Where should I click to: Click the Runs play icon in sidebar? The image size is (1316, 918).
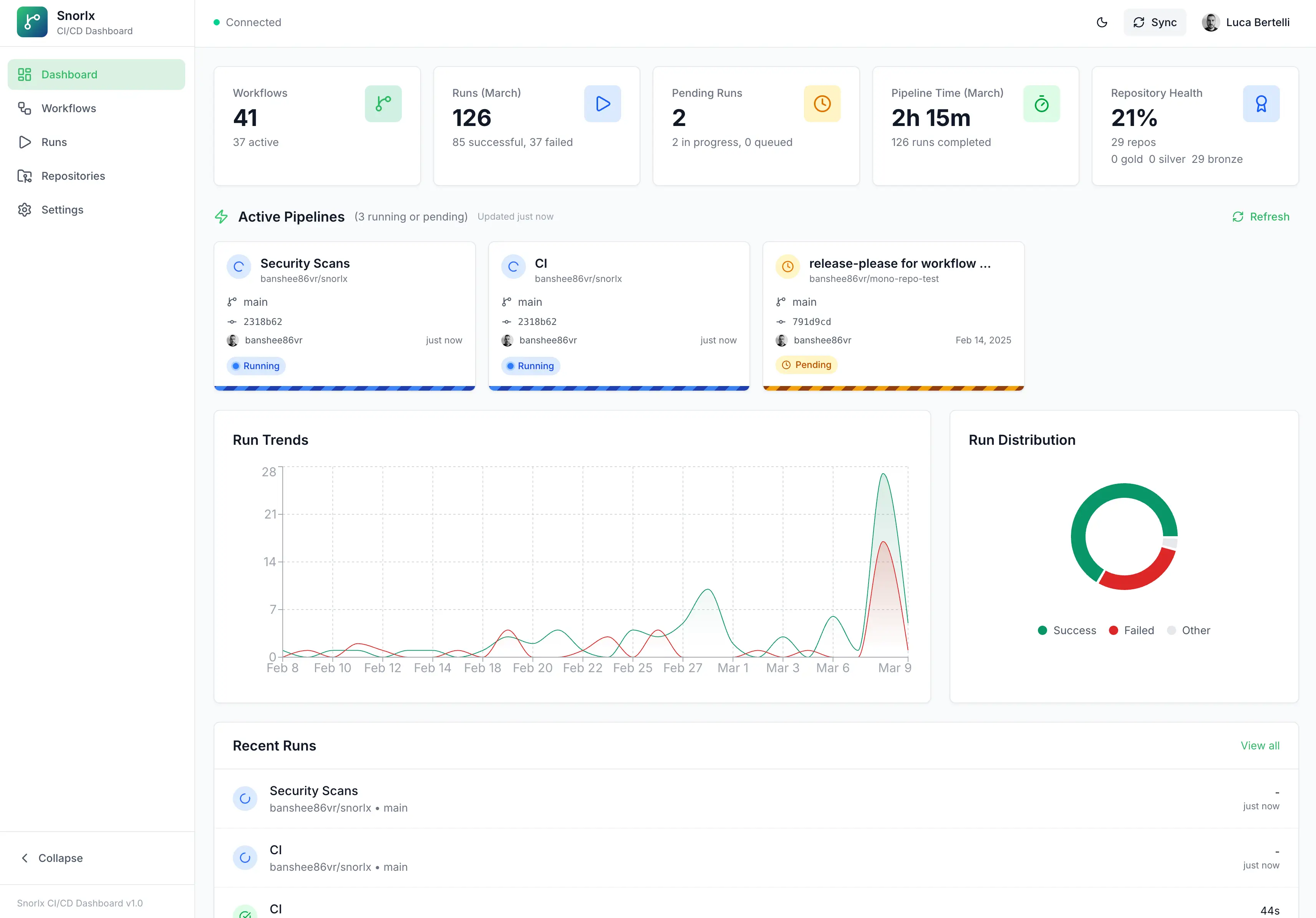coord(25,142)
